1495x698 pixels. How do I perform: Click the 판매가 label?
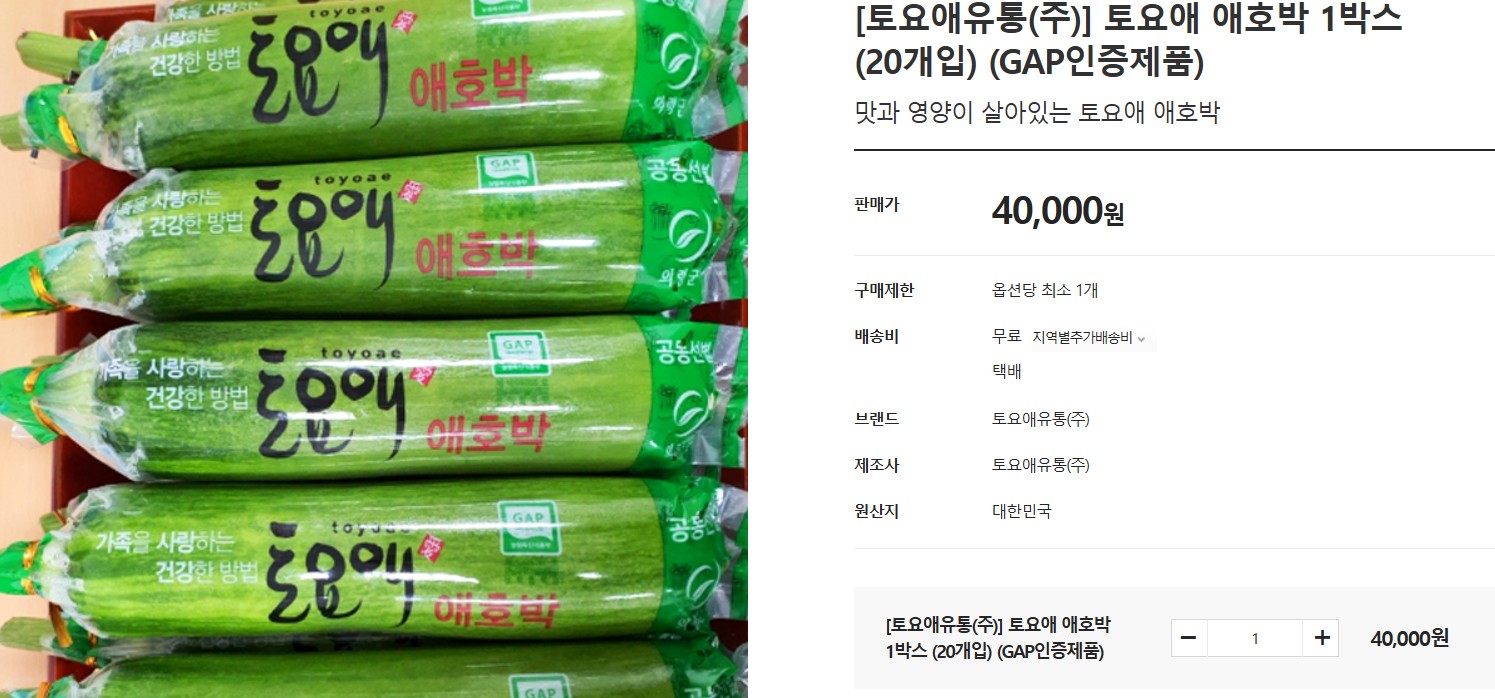(x=877, y=204)
